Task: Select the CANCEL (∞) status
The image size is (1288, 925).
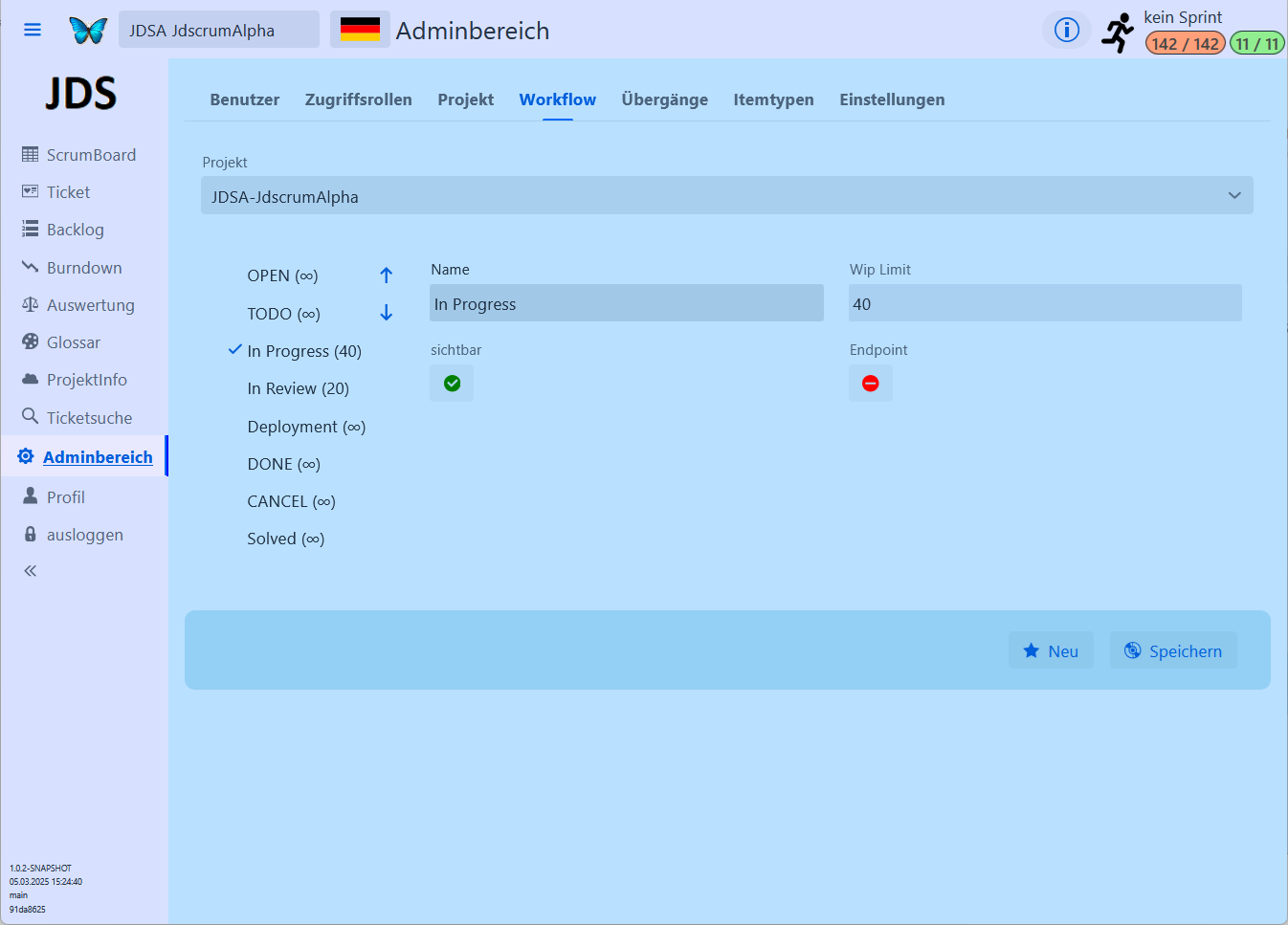Action: (292, 501)
